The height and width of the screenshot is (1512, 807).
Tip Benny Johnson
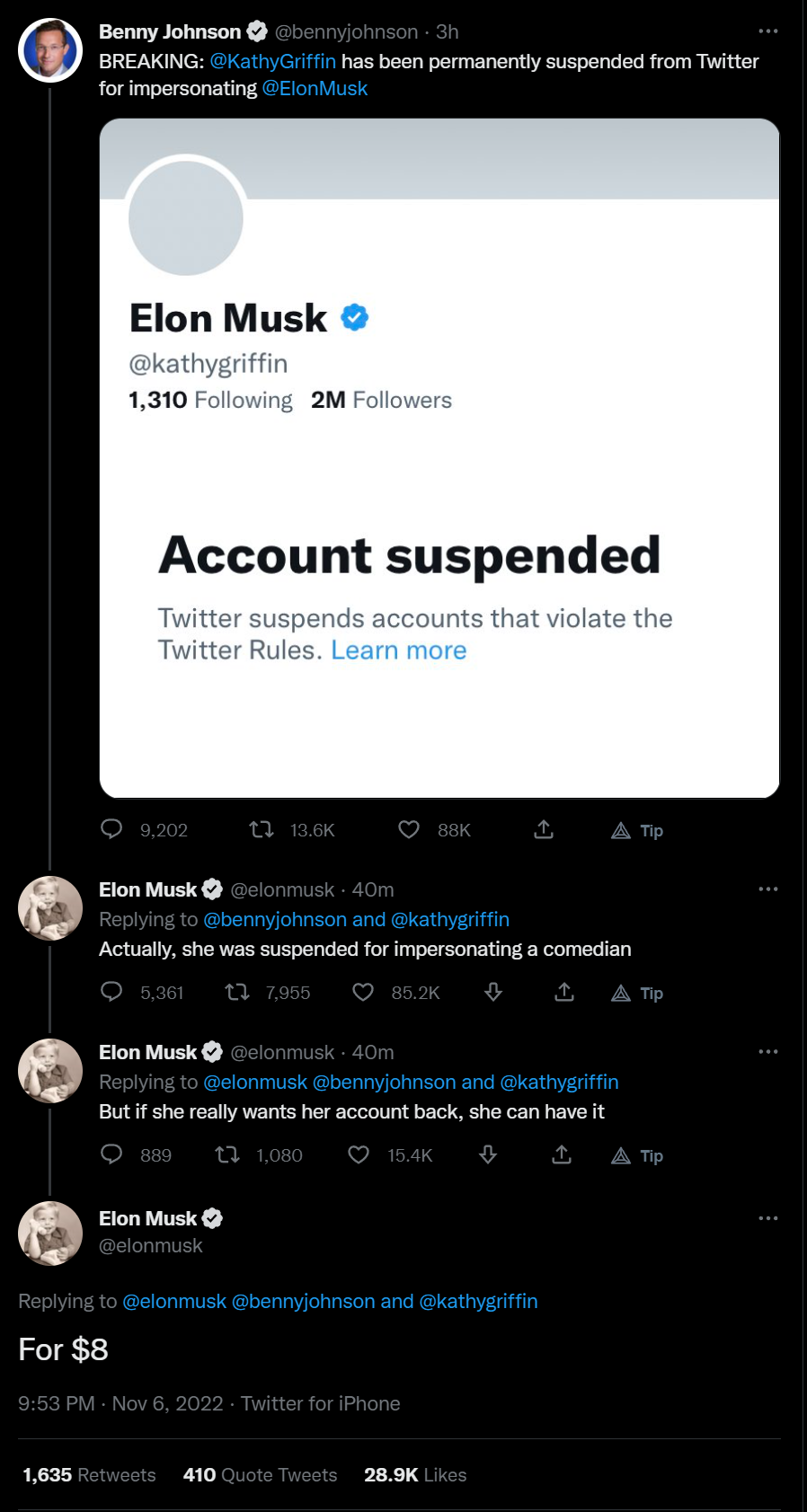(x=637, y=830)
